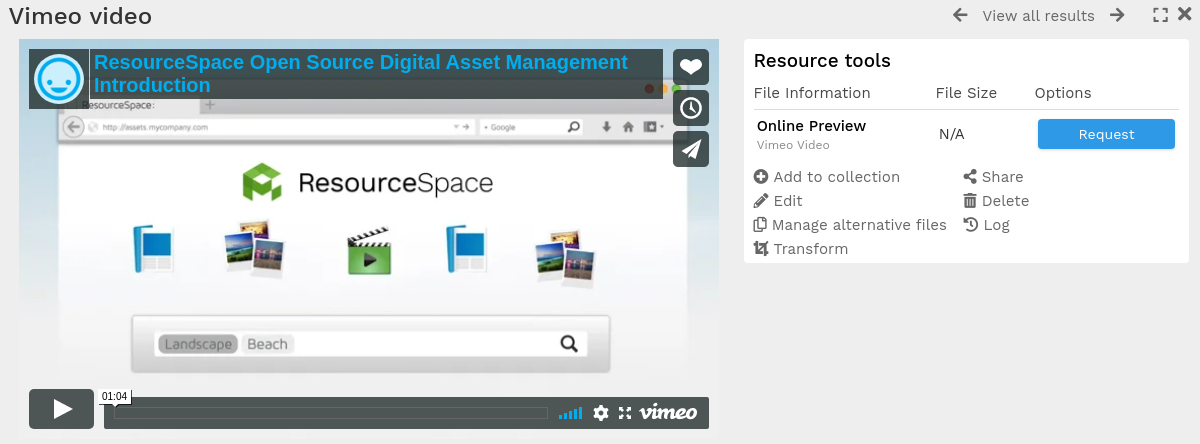
Task: Close the resource view panel
Action: point(1185,15)
